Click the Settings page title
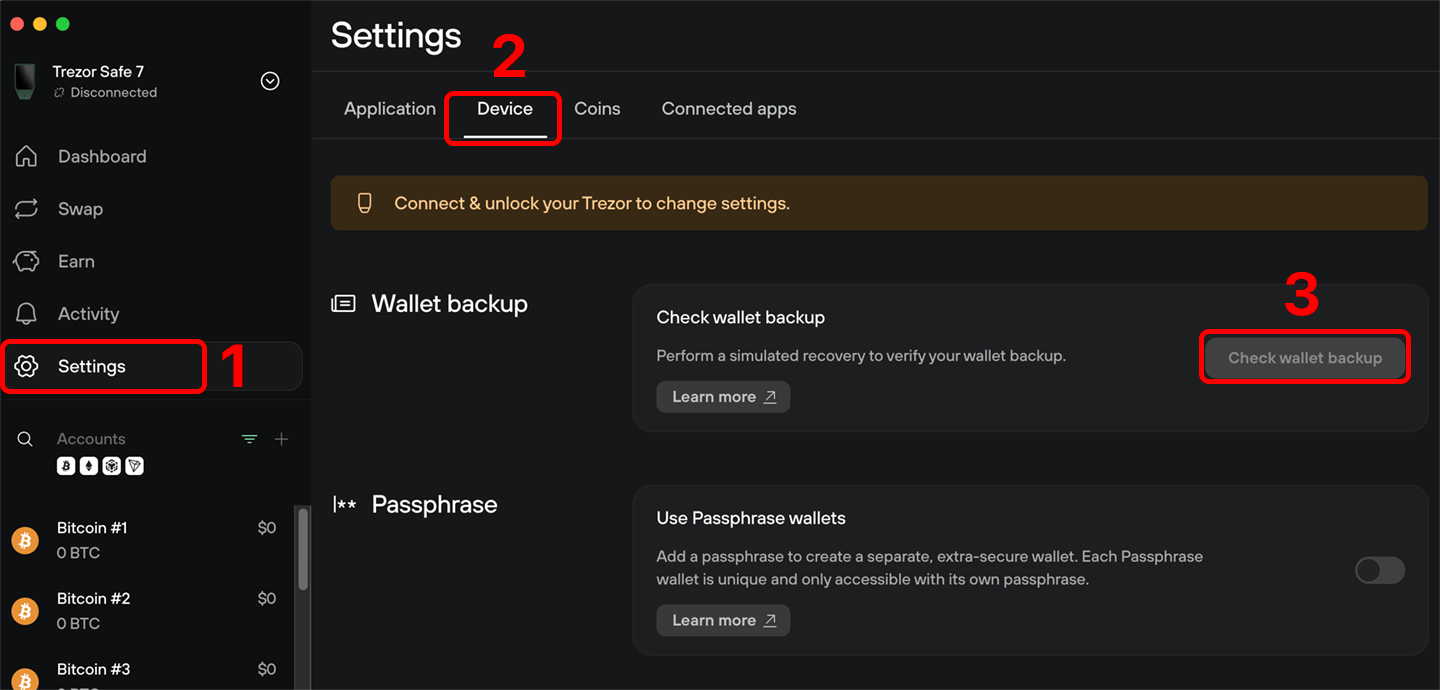Viewport: 1440px width, 690px height. tap(396, 35)
